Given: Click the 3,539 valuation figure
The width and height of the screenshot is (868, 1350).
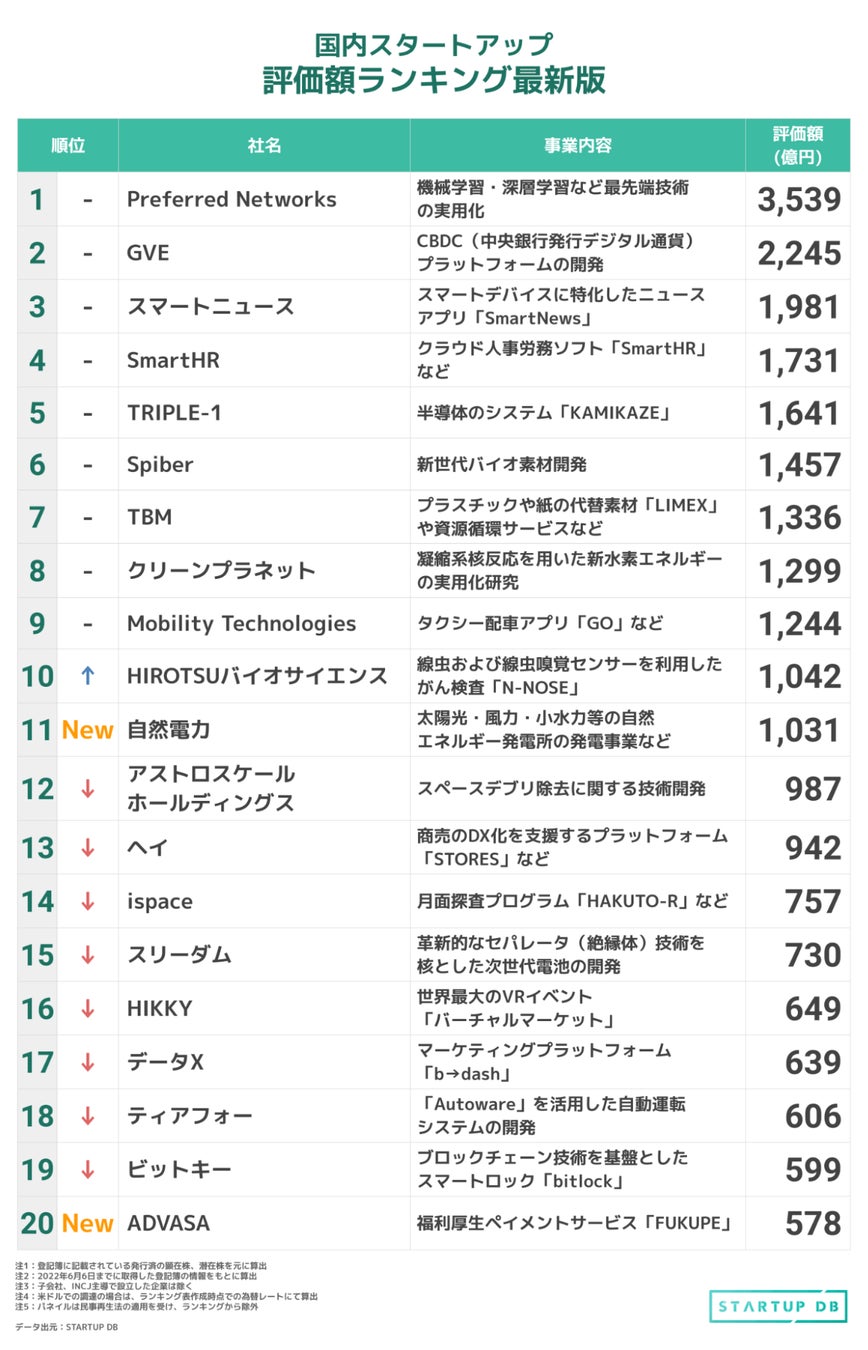Looking at the screenshot, I should tap(799, 199).
